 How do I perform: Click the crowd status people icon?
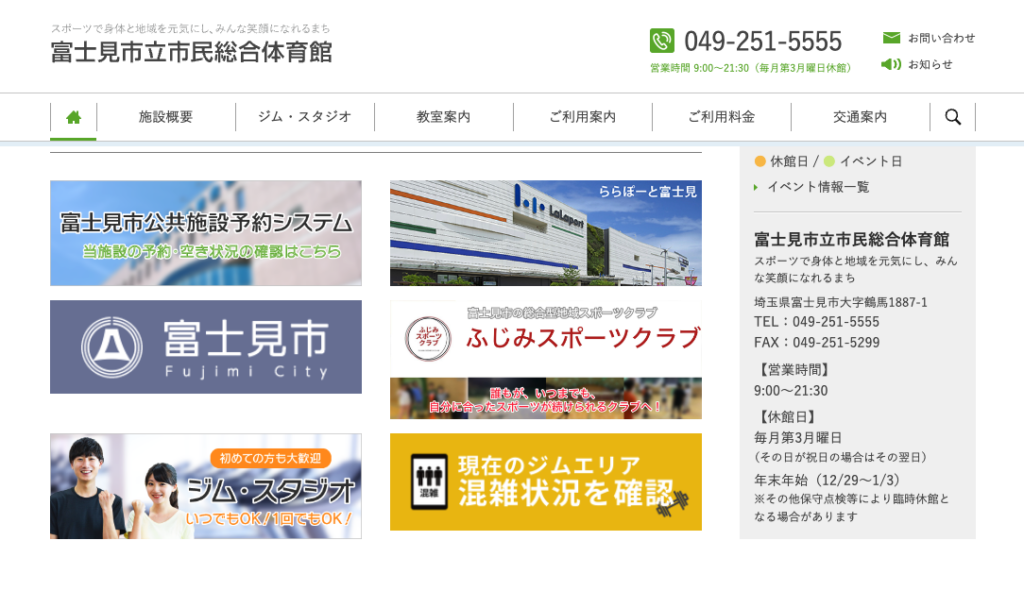(x=430, y=481)
